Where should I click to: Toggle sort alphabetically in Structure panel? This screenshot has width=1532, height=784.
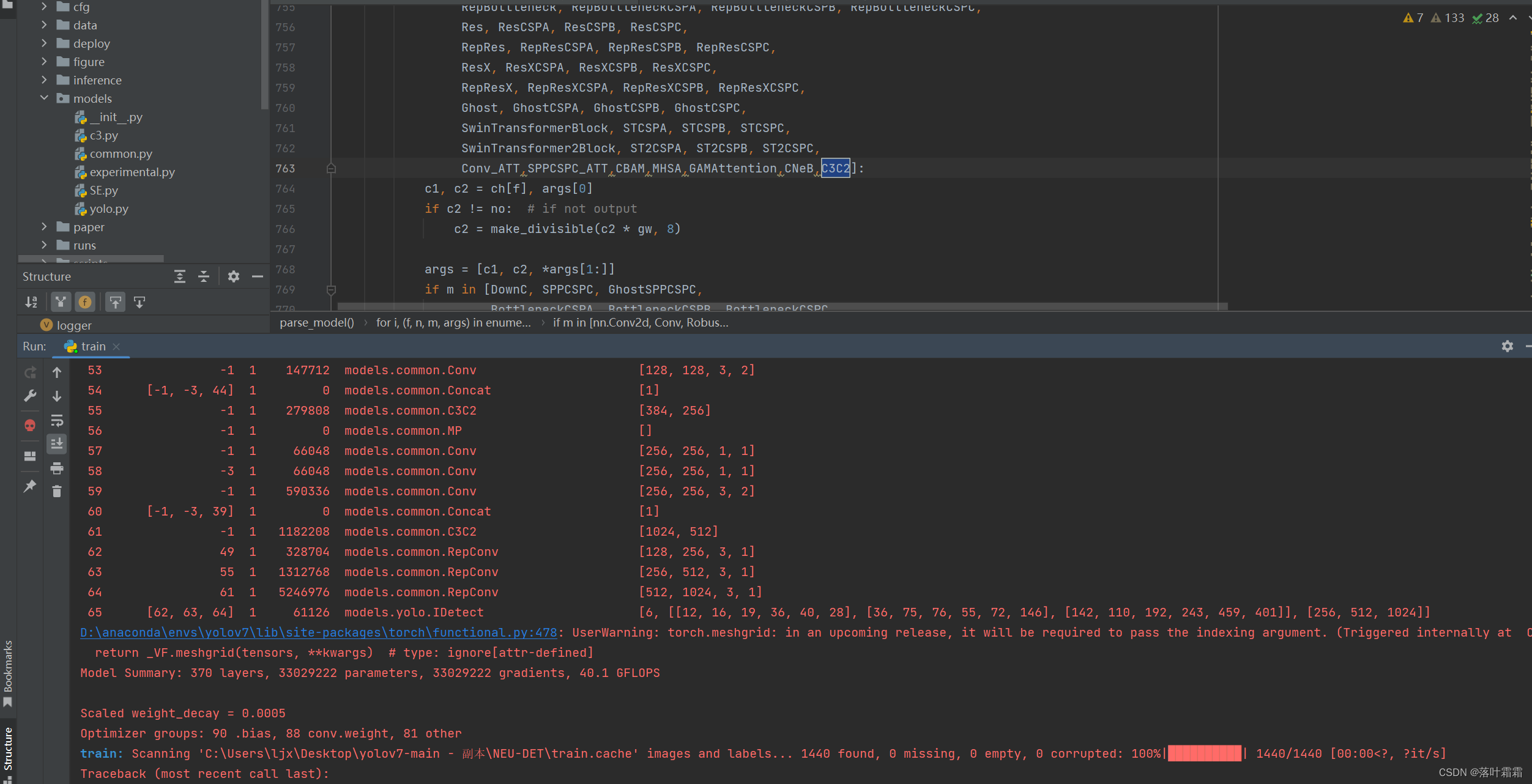tap(31, 301)
